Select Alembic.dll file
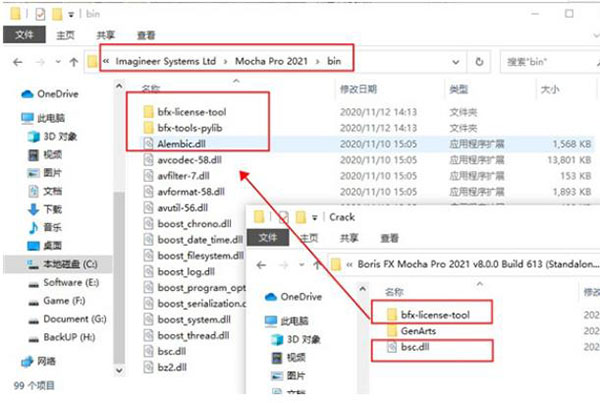Image resolution: width=600 pixels, height=403 pixels. tap(174, 144)
